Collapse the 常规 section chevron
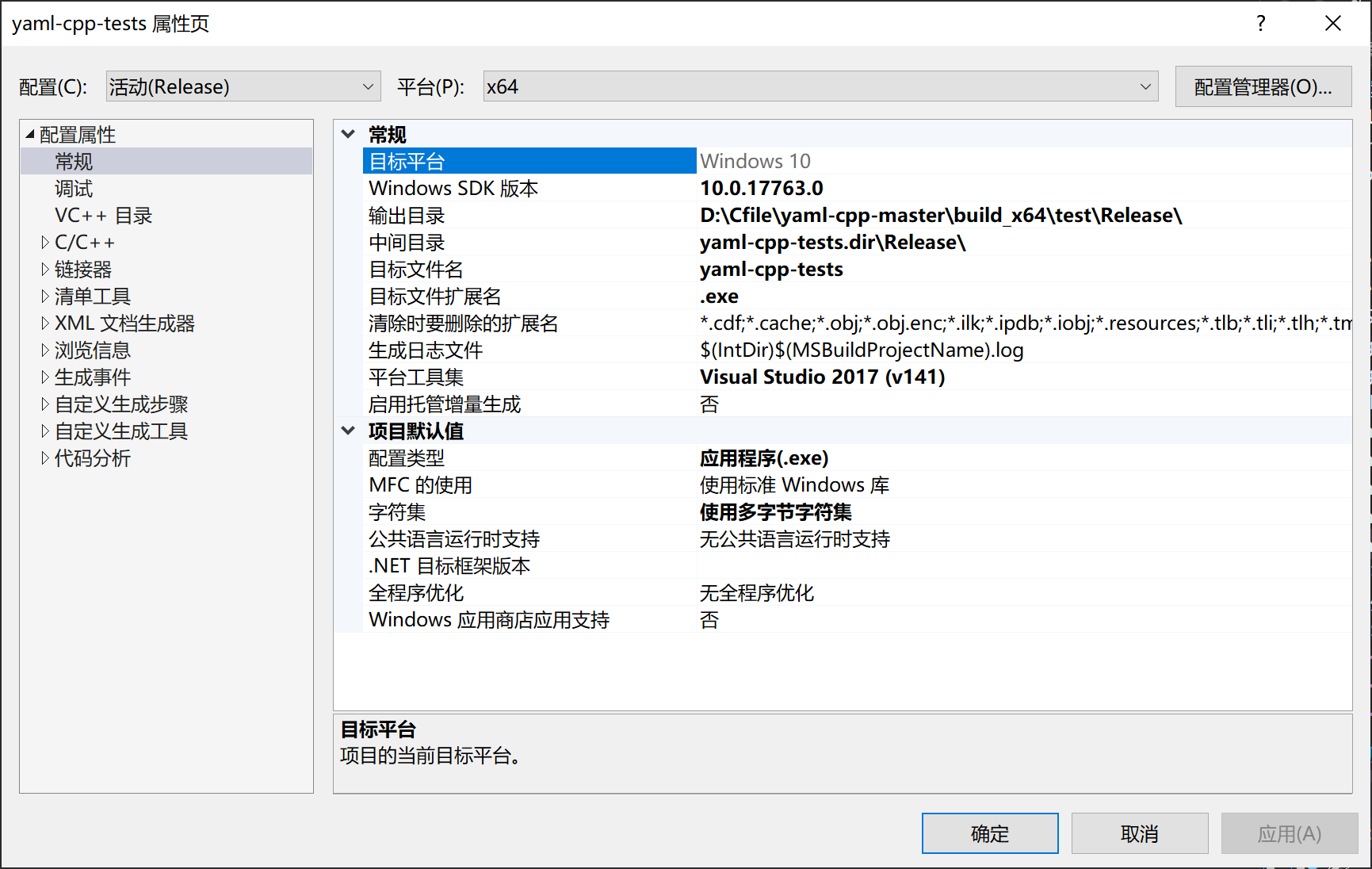The image size is (1372, 869). tap(348, 133)
